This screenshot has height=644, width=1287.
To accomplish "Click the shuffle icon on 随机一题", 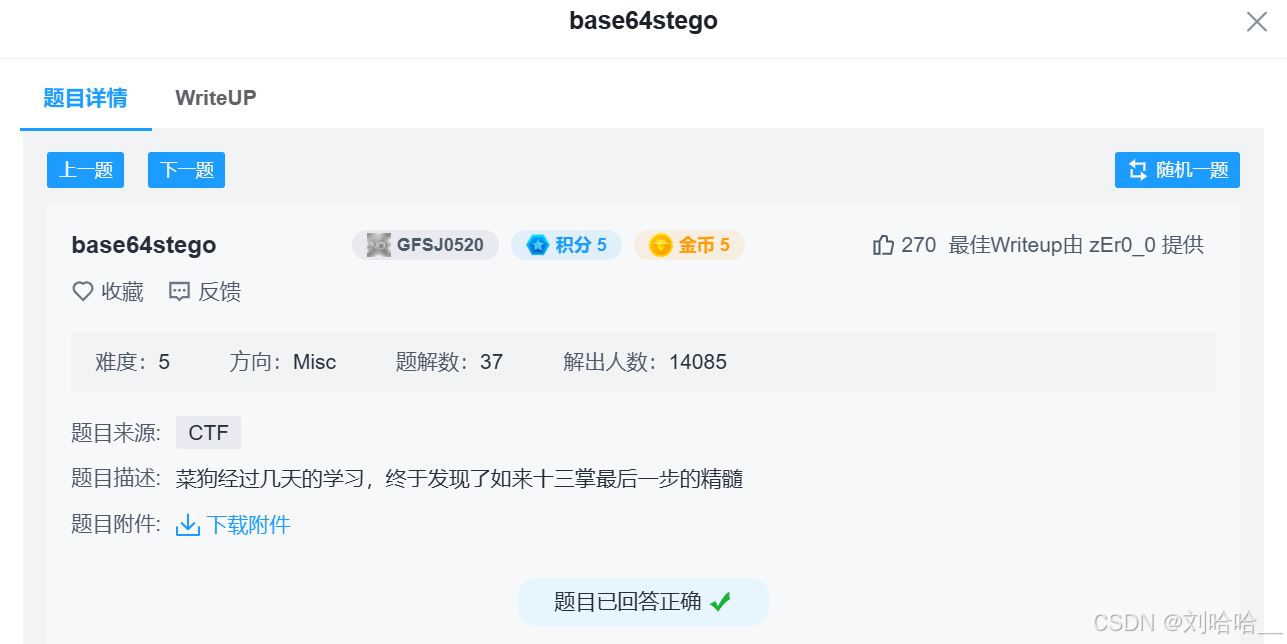I will (x=1137, y=170).
